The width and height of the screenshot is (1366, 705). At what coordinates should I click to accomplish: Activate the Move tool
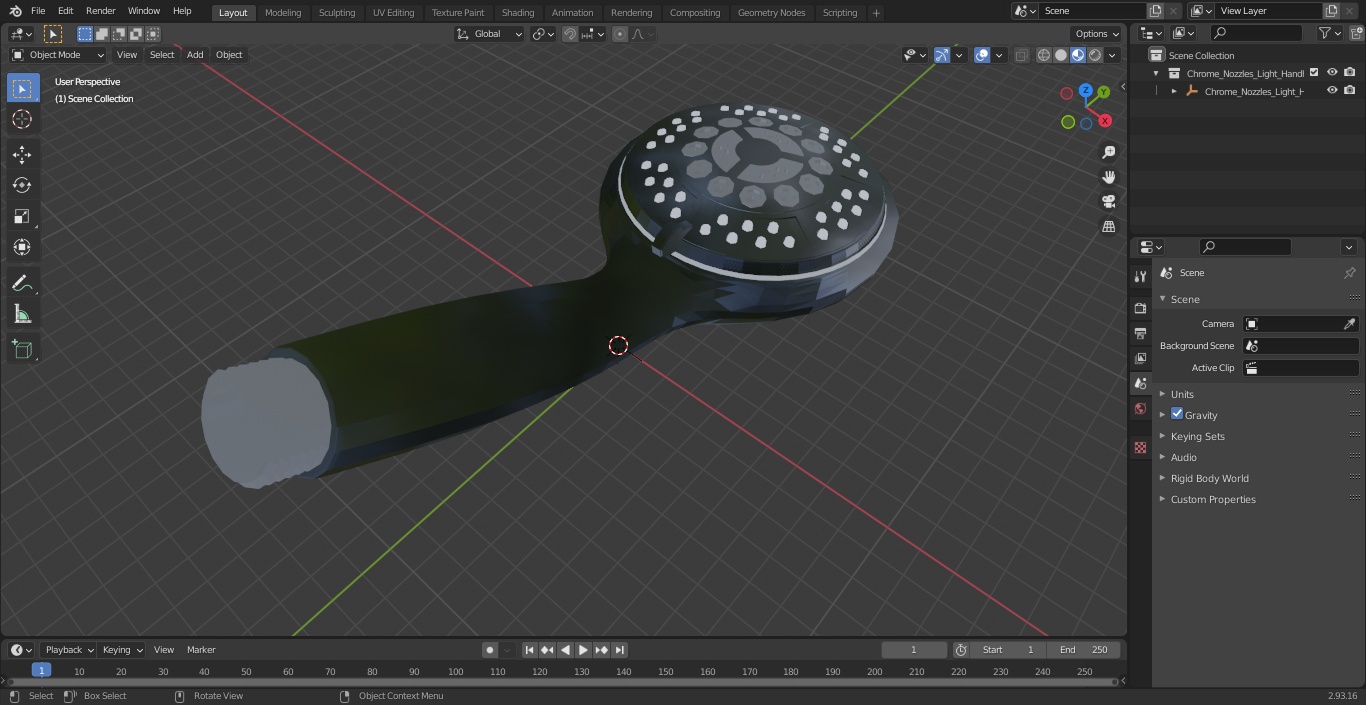(x=22, y=154)
